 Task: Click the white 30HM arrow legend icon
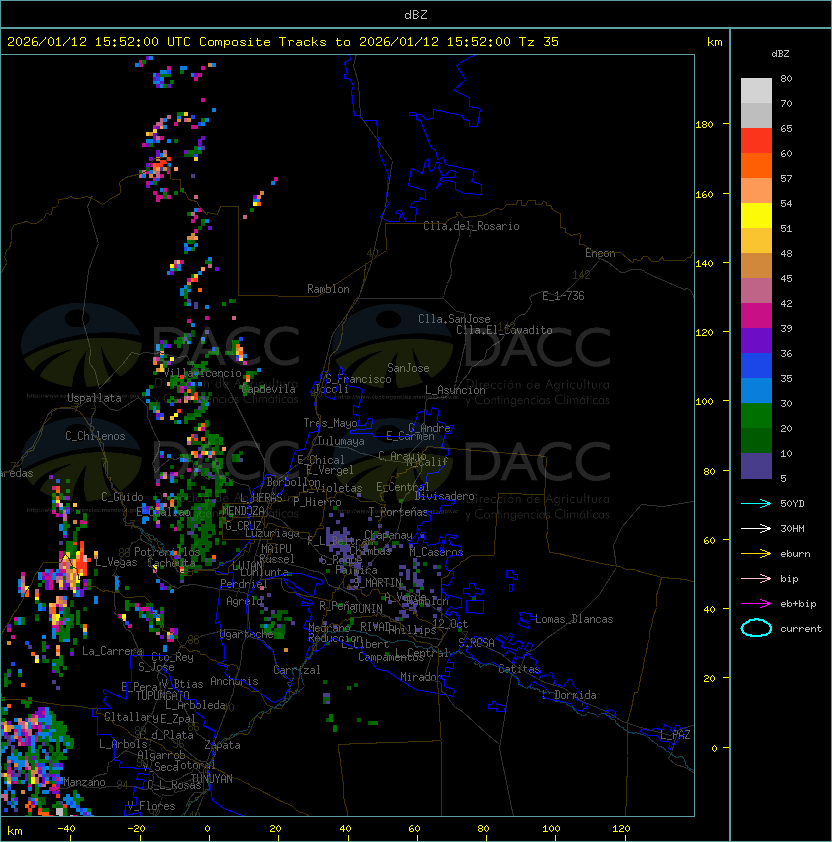756,529
